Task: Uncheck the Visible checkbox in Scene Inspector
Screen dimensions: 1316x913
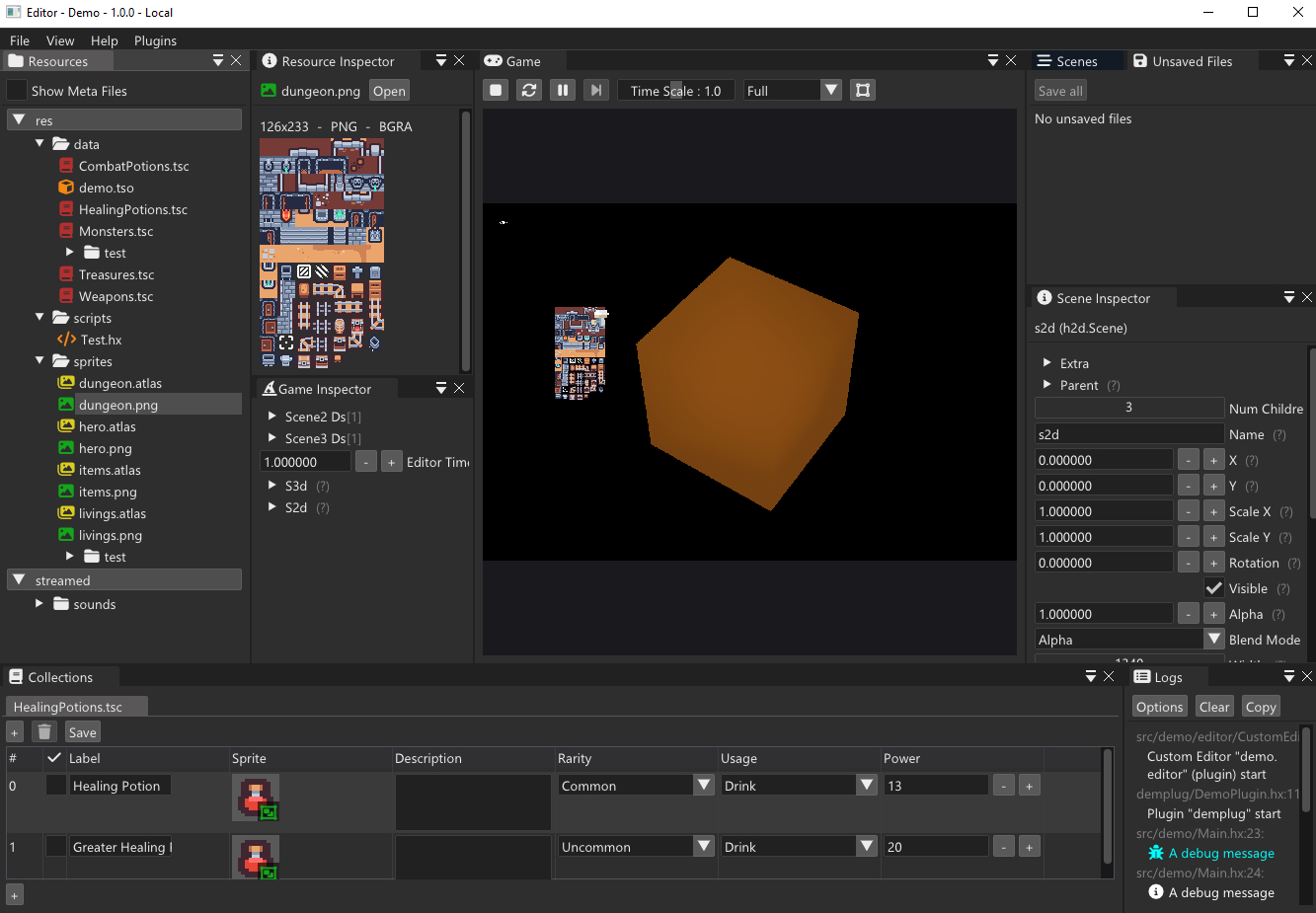Action: (1214, 588)
